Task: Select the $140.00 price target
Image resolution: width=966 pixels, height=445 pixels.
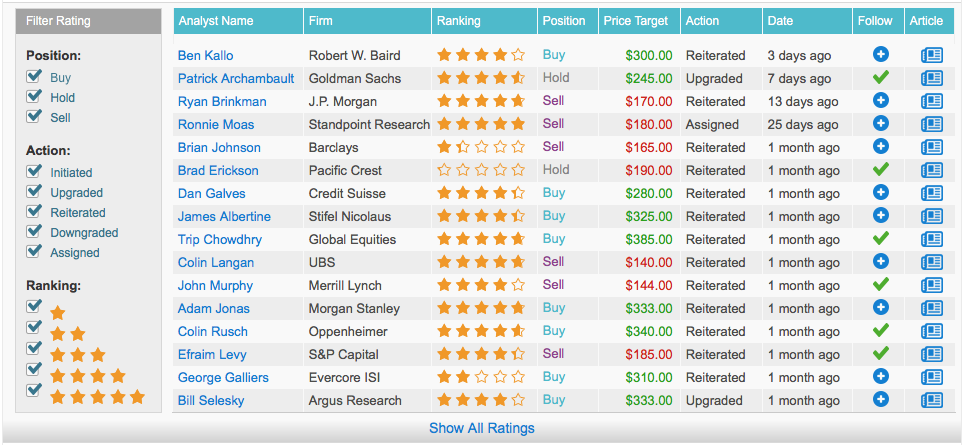Action: (649, 263)
